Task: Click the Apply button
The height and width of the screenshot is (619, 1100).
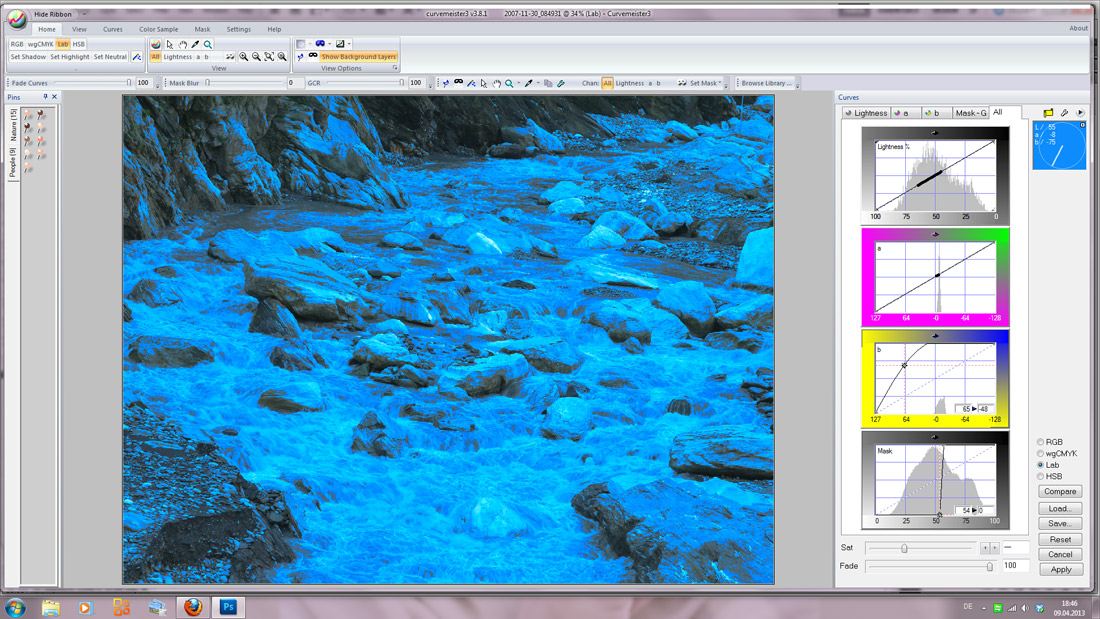Action: (1061, 570)
